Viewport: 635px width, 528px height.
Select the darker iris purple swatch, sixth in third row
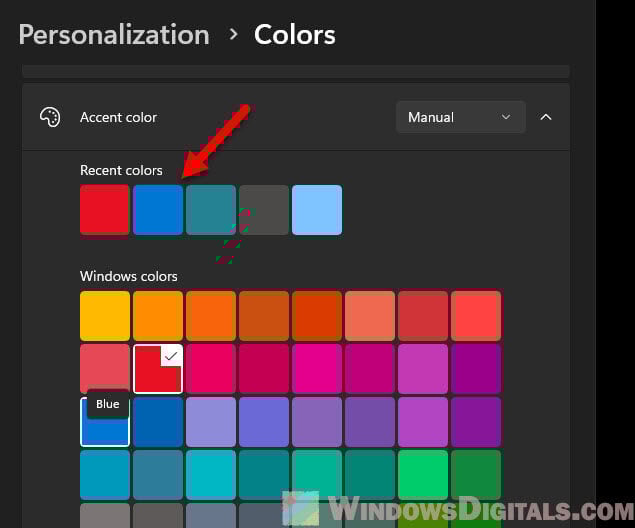pos(370,422)
